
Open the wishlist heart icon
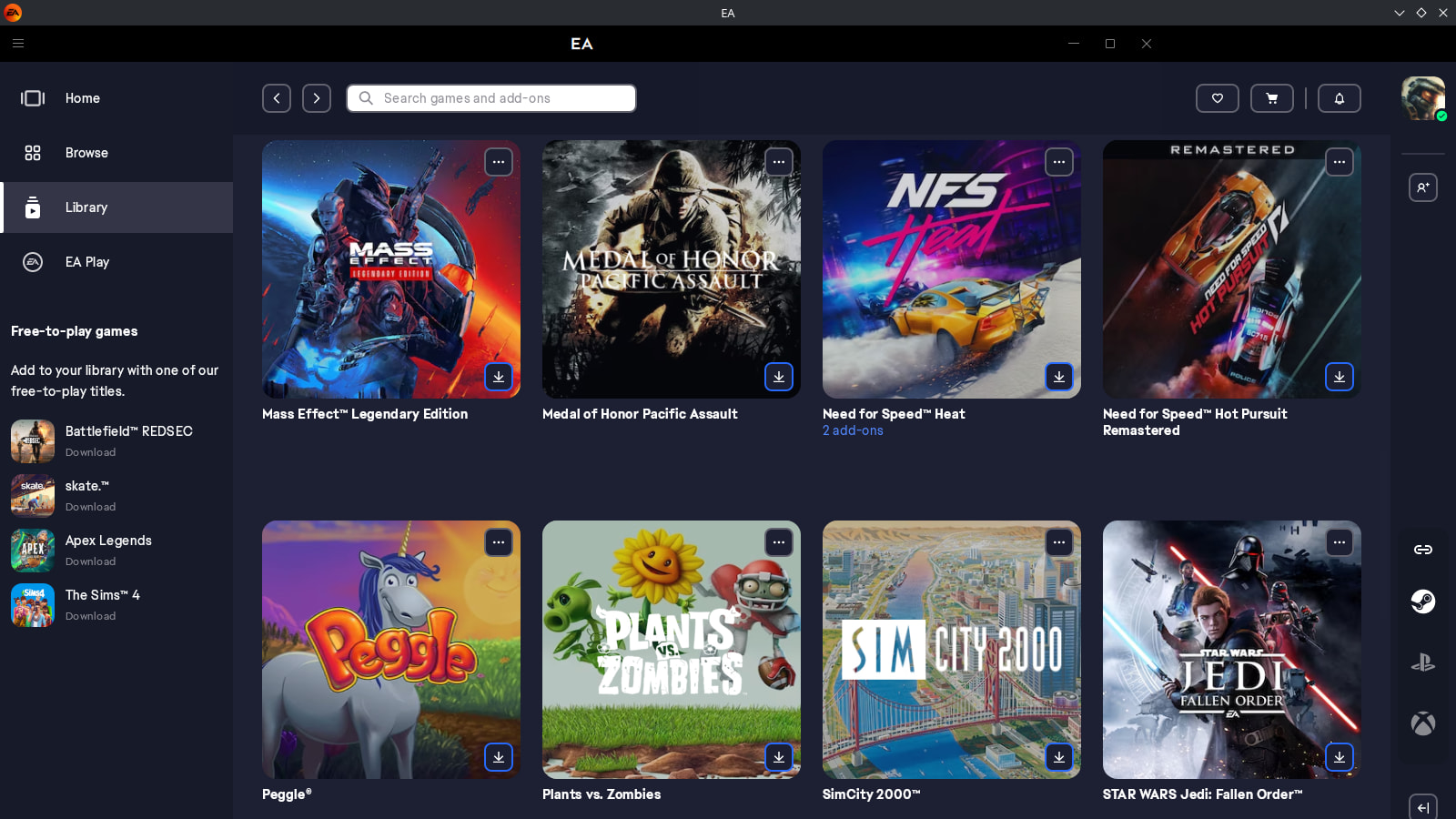coord(1217,98)
